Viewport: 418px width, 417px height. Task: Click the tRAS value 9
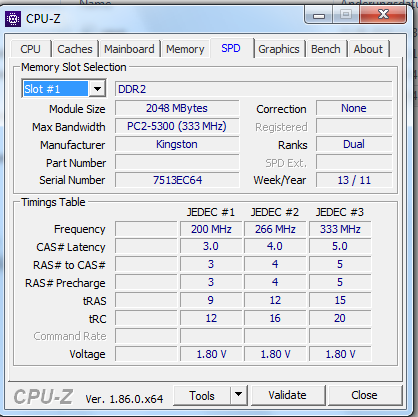pos(211,300)
